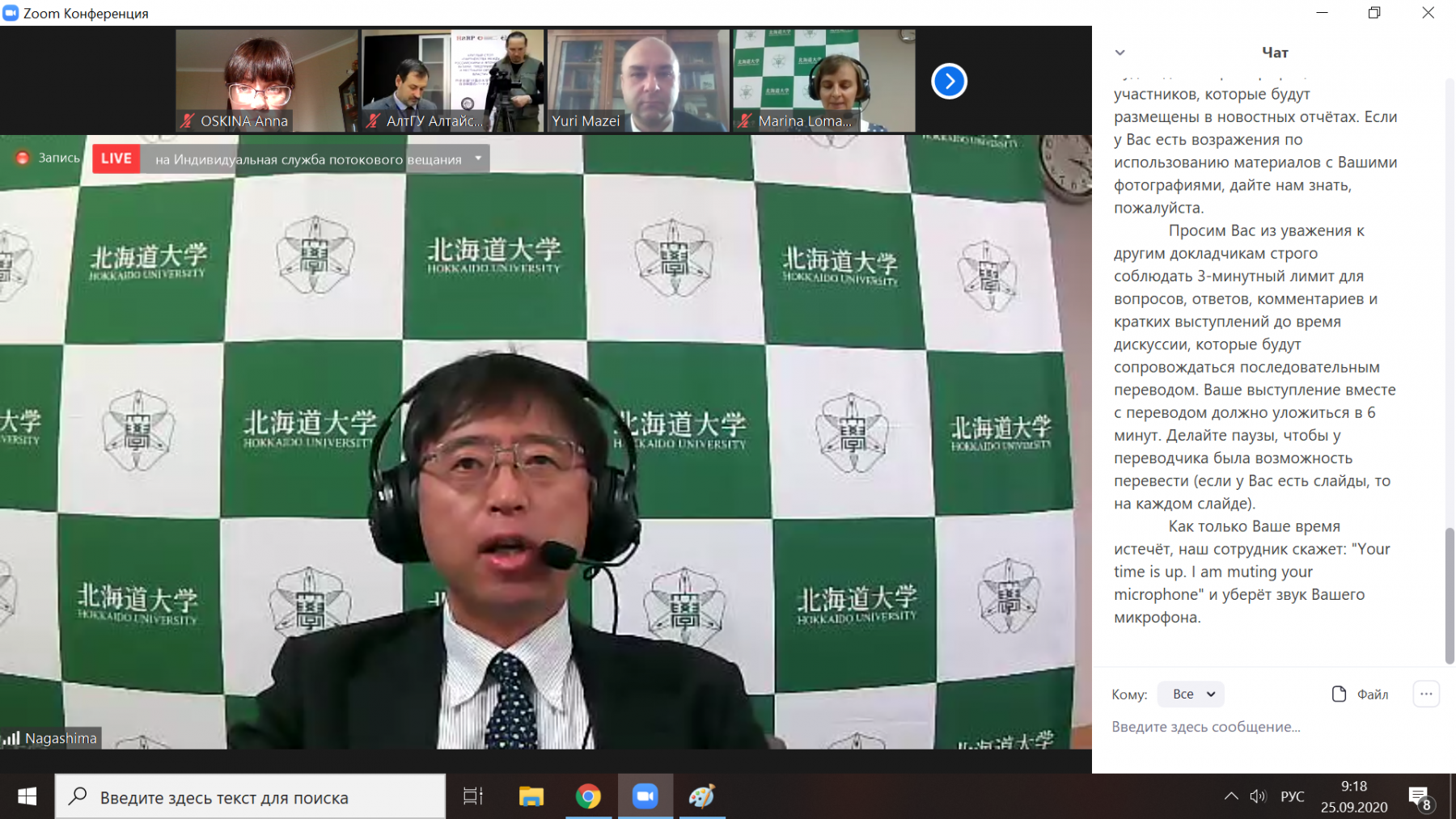Show next participants with blue arrow button
The image size is (1456, 819).
tap(949, 81)
